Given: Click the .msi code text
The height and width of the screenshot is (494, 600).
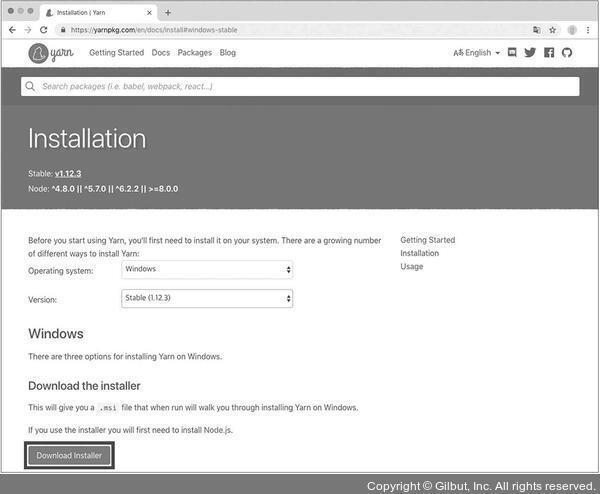Looking at the screenshot, I should pyautogui.click(x=108, y=408).
